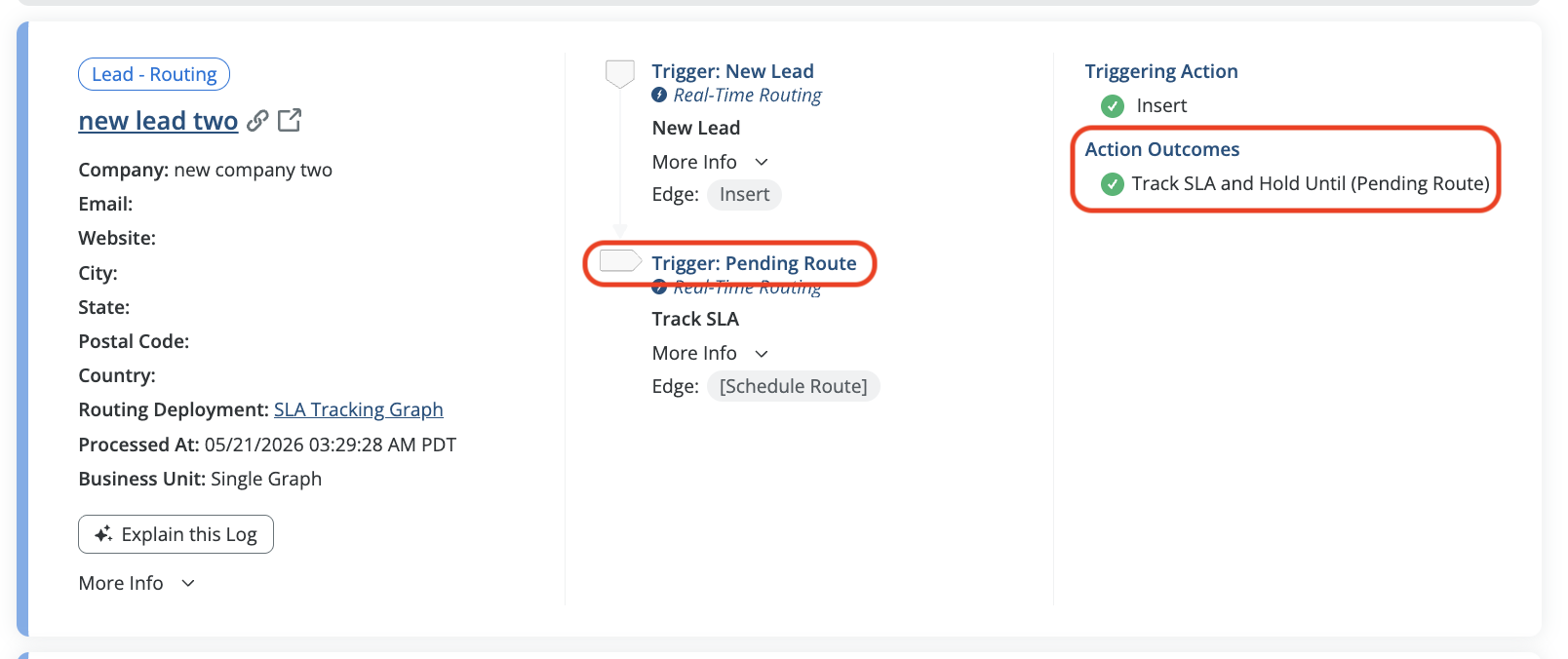The width and height of the screenshot is (1568, 659).
Task: Click the Insert edge pill
Action: coord(745,194)
